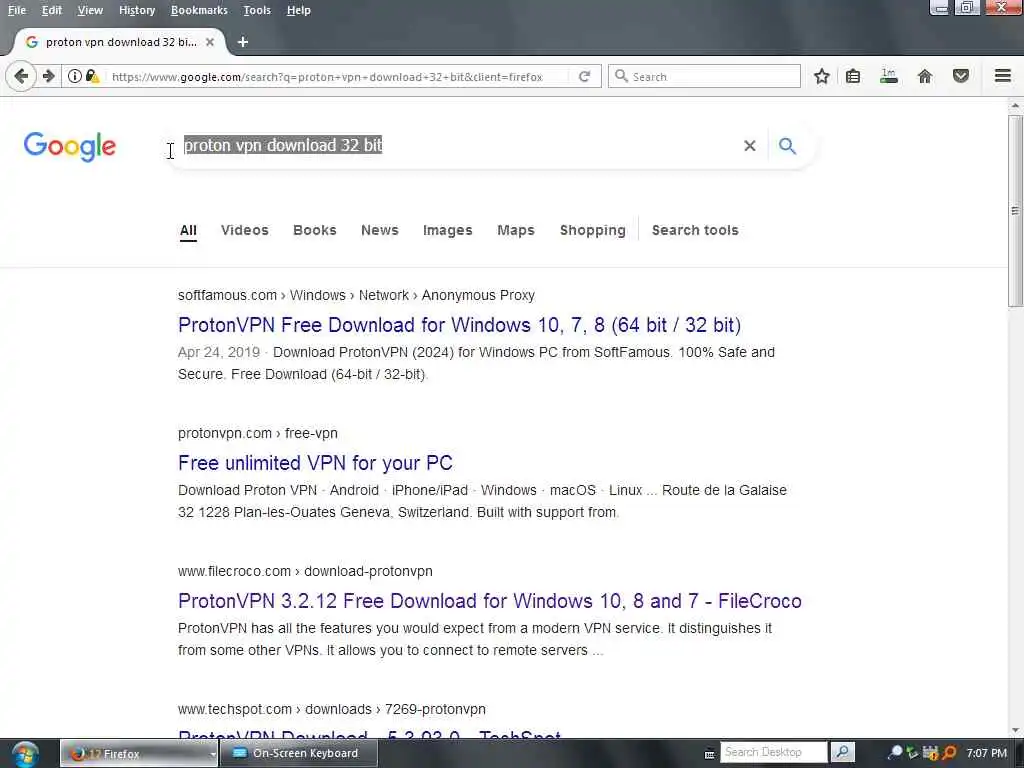This screenshot has width=1024, height=768.
Task: Open the File menu
Action: [x=17, y=10]
